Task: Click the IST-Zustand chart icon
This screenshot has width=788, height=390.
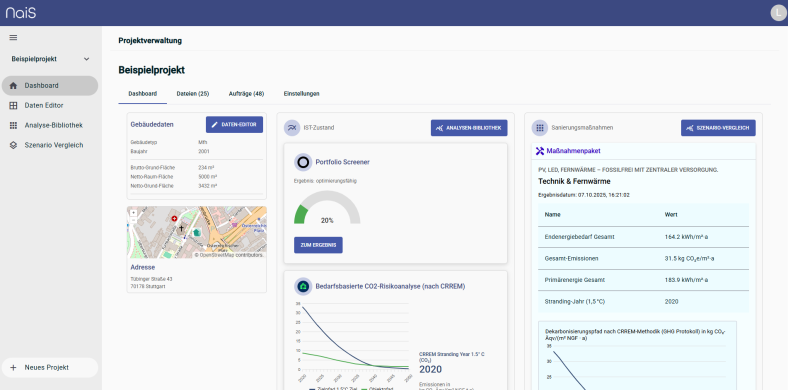Action: pos(291,128)
